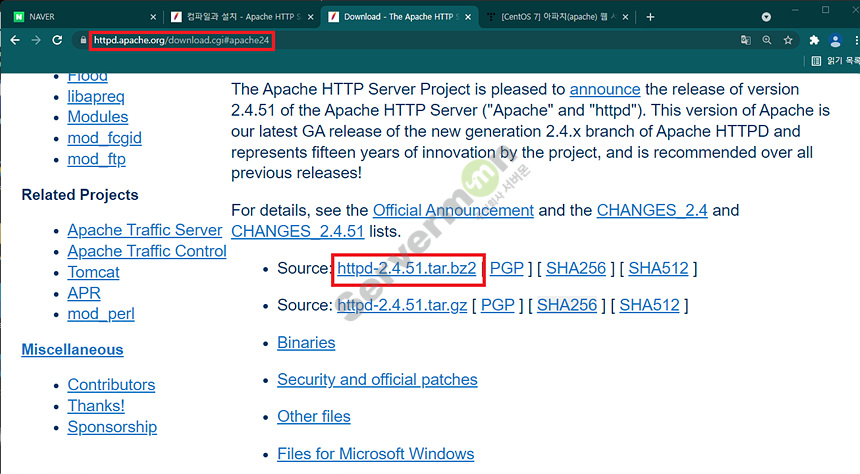Switch to the 컴파일과 설치 Apache tab
The image size is (860, 474).
coord(241,17)
